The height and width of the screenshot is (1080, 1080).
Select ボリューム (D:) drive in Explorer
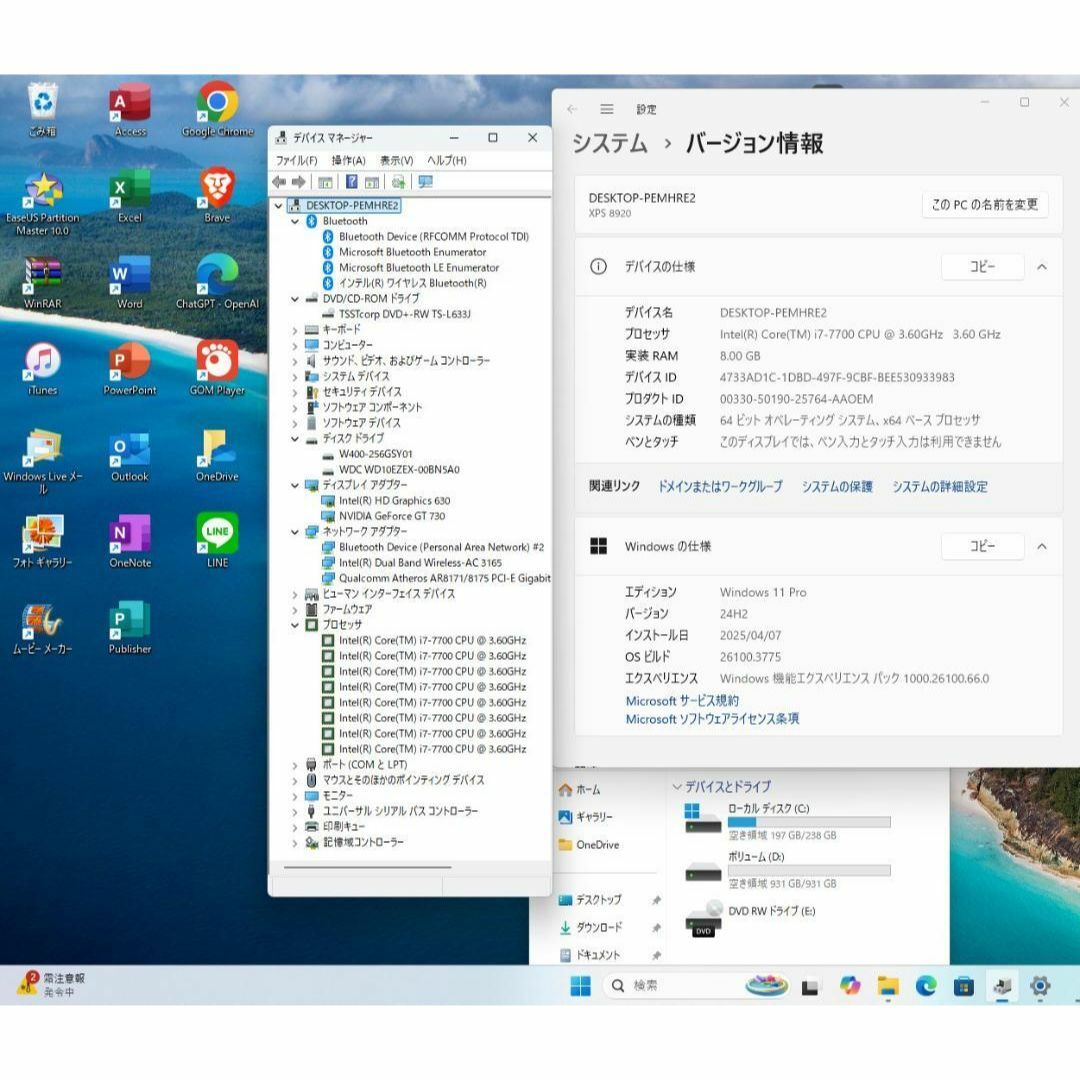click(787, 870)
